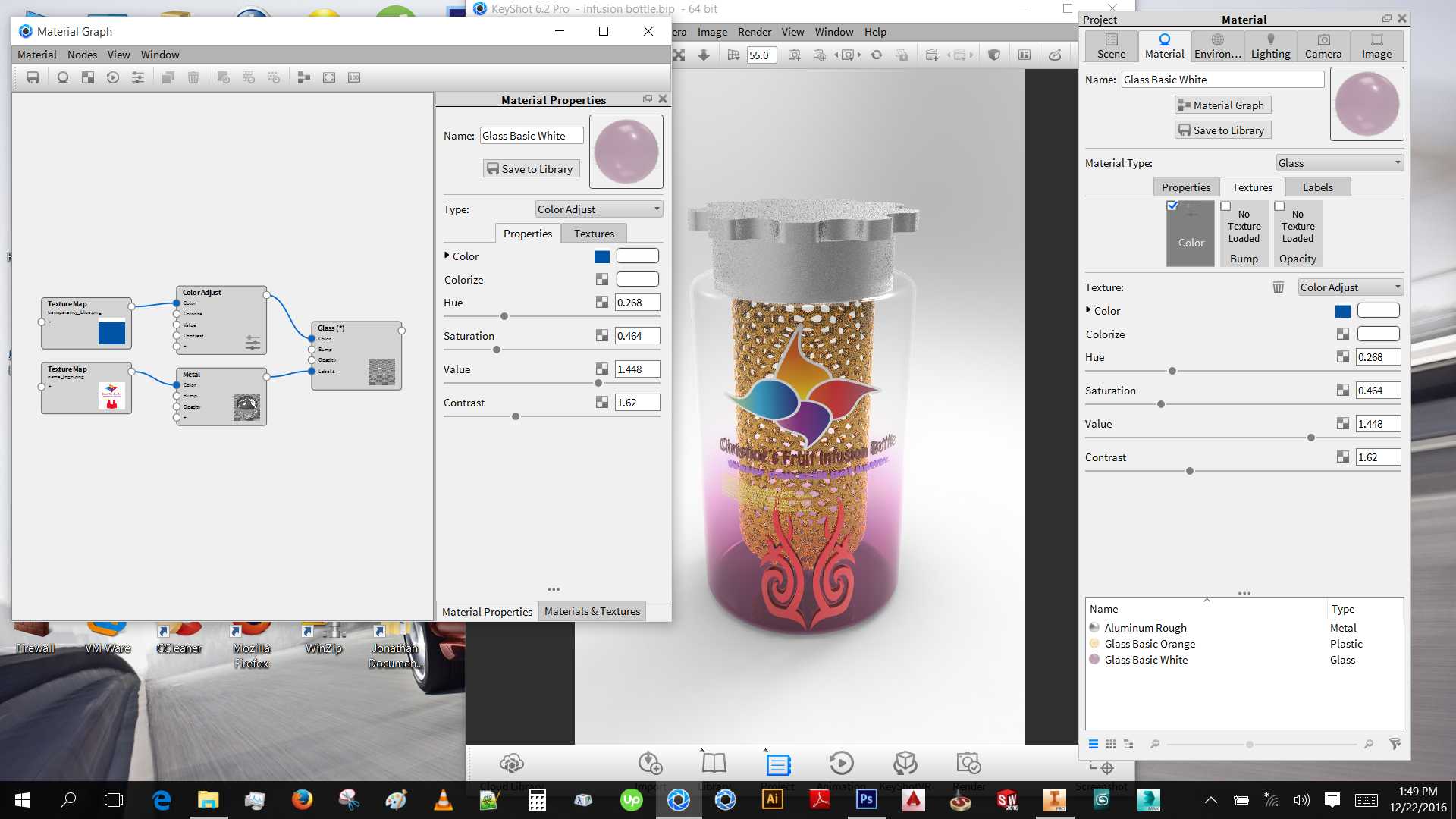The width and height of the screenshot is (1456, 819).
Task: Click the Hue slider handle in Material Properties
Action: pyautogui.click(x=504, y=316)
